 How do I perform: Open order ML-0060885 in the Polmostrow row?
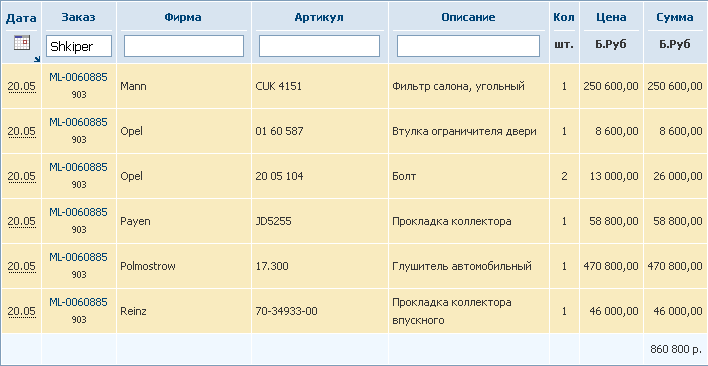pyautogui.click(x=79, y=257)
